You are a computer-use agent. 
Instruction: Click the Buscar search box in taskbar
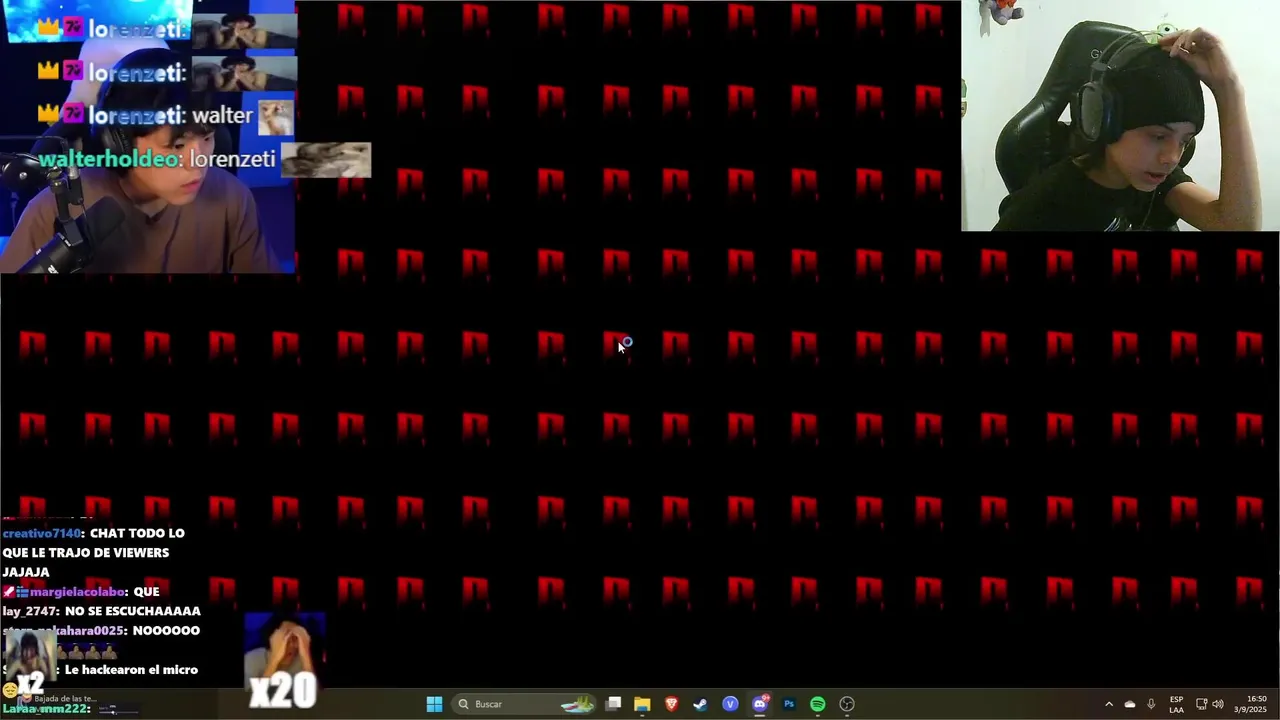point(526,704)
